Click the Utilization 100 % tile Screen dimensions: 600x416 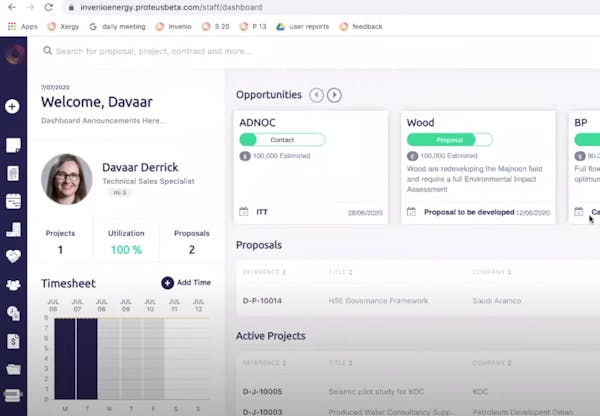[126, 241]
